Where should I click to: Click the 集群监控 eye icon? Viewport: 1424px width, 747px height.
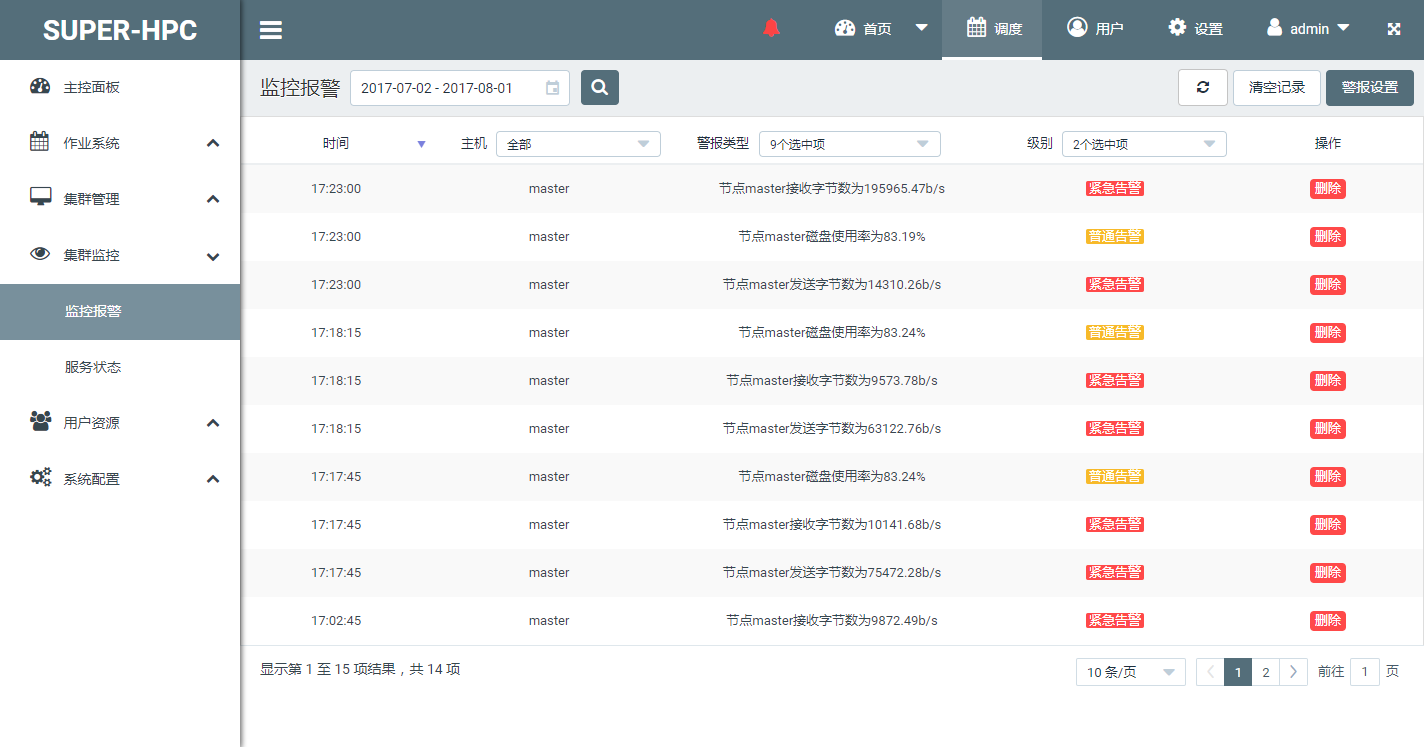click(x=40, y=254)
